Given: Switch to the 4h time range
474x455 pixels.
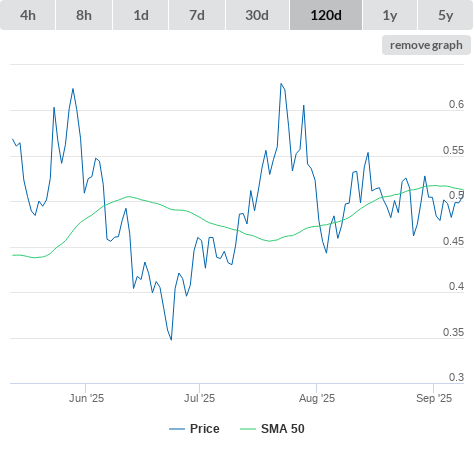Looking at the screenshot, I should 28,15.
